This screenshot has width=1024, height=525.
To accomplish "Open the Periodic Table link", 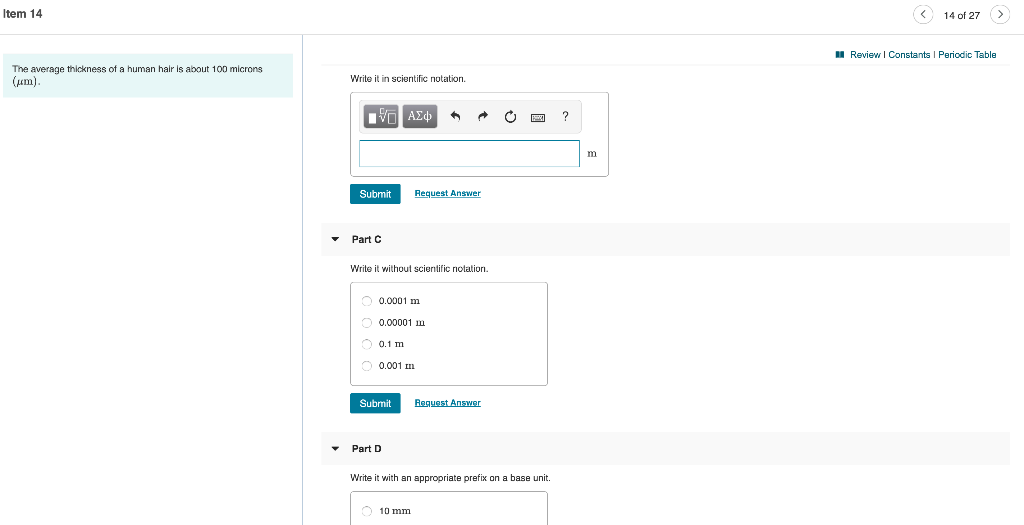I will coord(967,55).
